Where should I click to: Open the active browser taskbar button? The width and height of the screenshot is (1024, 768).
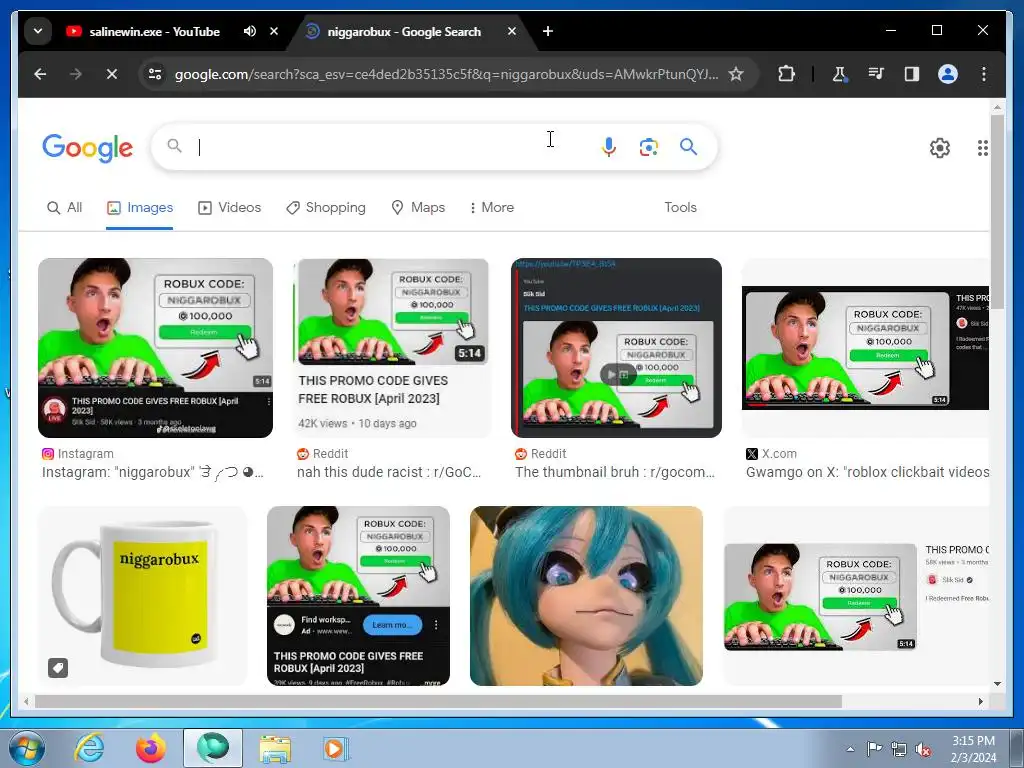pyautogui.click(x=213, y=748)
